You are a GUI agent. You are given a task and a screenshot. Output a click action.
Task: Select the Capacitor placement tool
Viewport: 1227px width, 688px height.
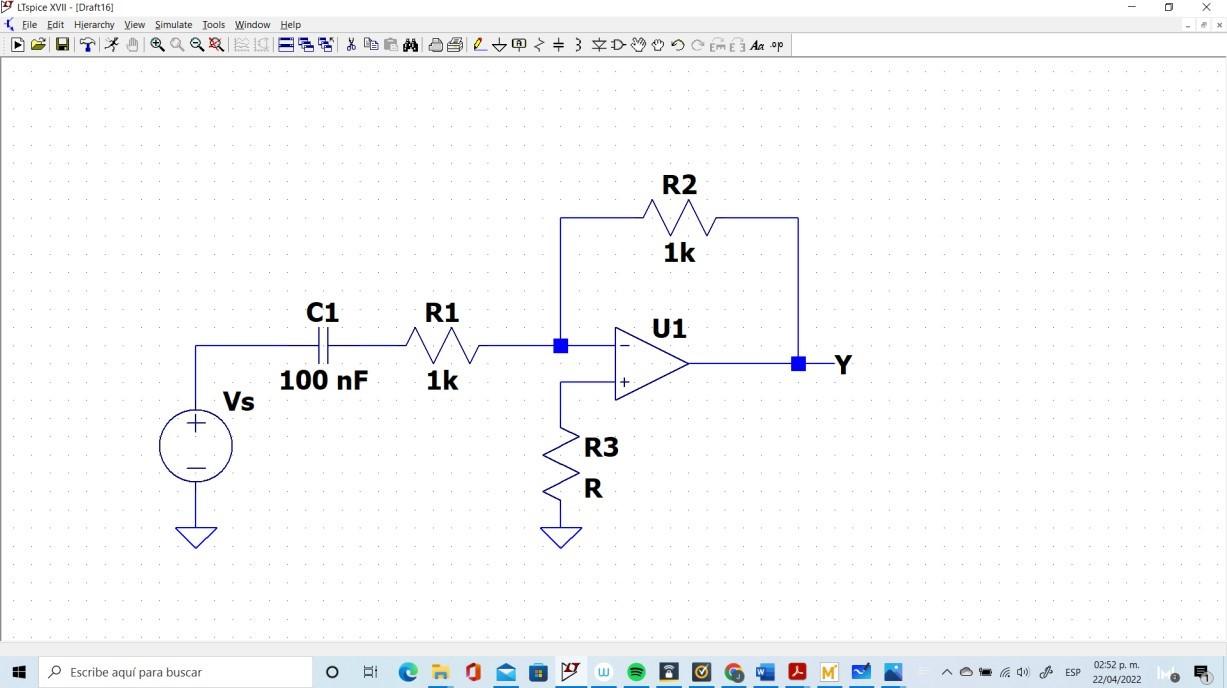(x=559, y=44)
